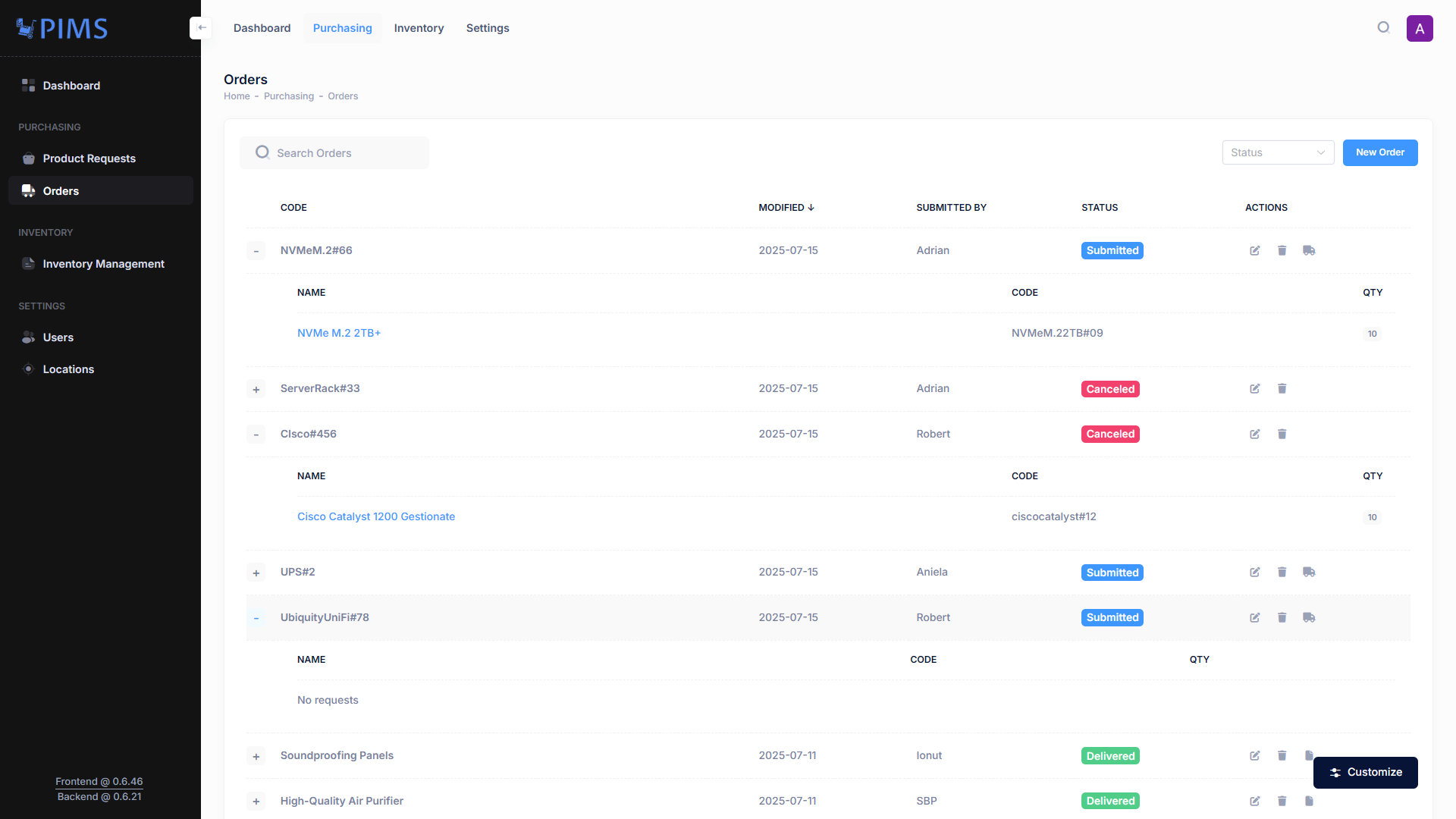Expand the Soundproofing Panels order details
This screenshot has width=1456, height=819.
(x=256, y=757)
